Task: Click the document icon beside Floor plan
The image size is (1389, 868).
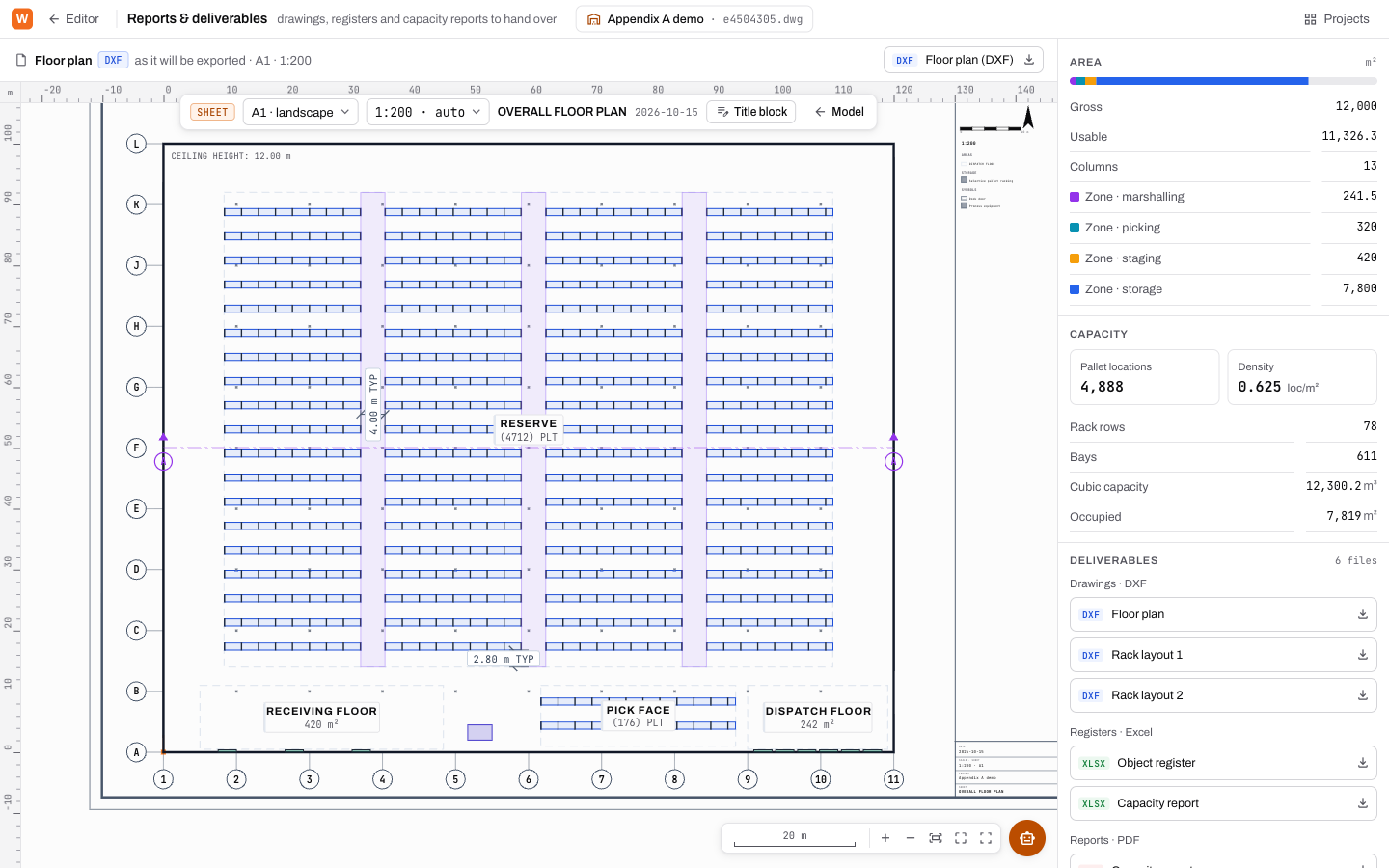Action: coord(21,60)
